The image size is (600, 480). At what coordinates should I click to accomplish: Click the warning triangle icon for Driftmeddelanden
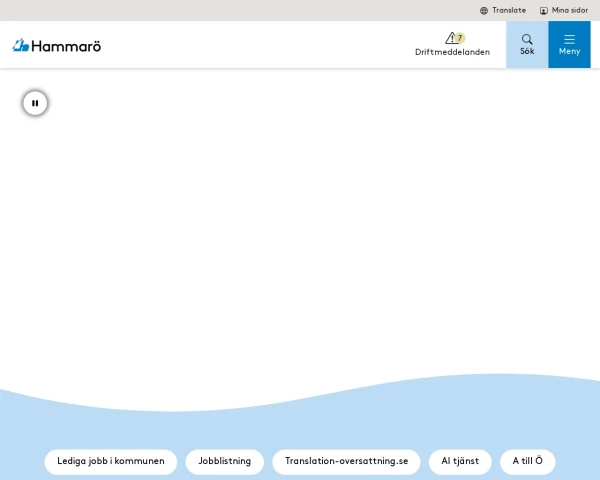(450, 38)
